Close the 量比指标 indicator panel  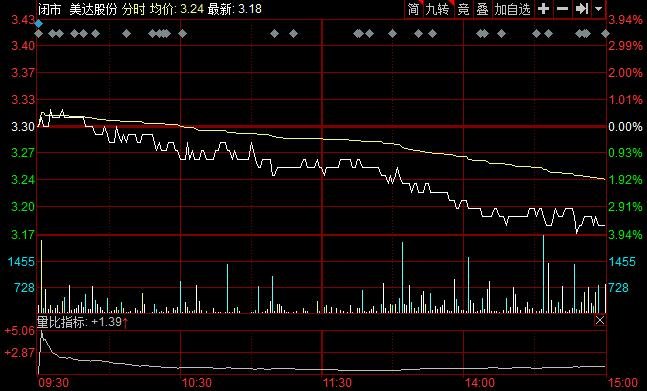click(600, 320)
